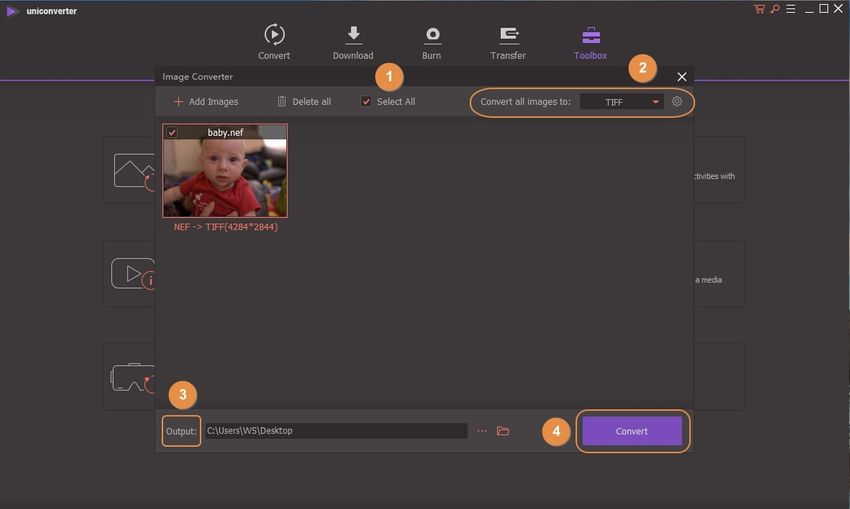
Task: Open the shopping cart icon
Action: click(x=759, y=9)
